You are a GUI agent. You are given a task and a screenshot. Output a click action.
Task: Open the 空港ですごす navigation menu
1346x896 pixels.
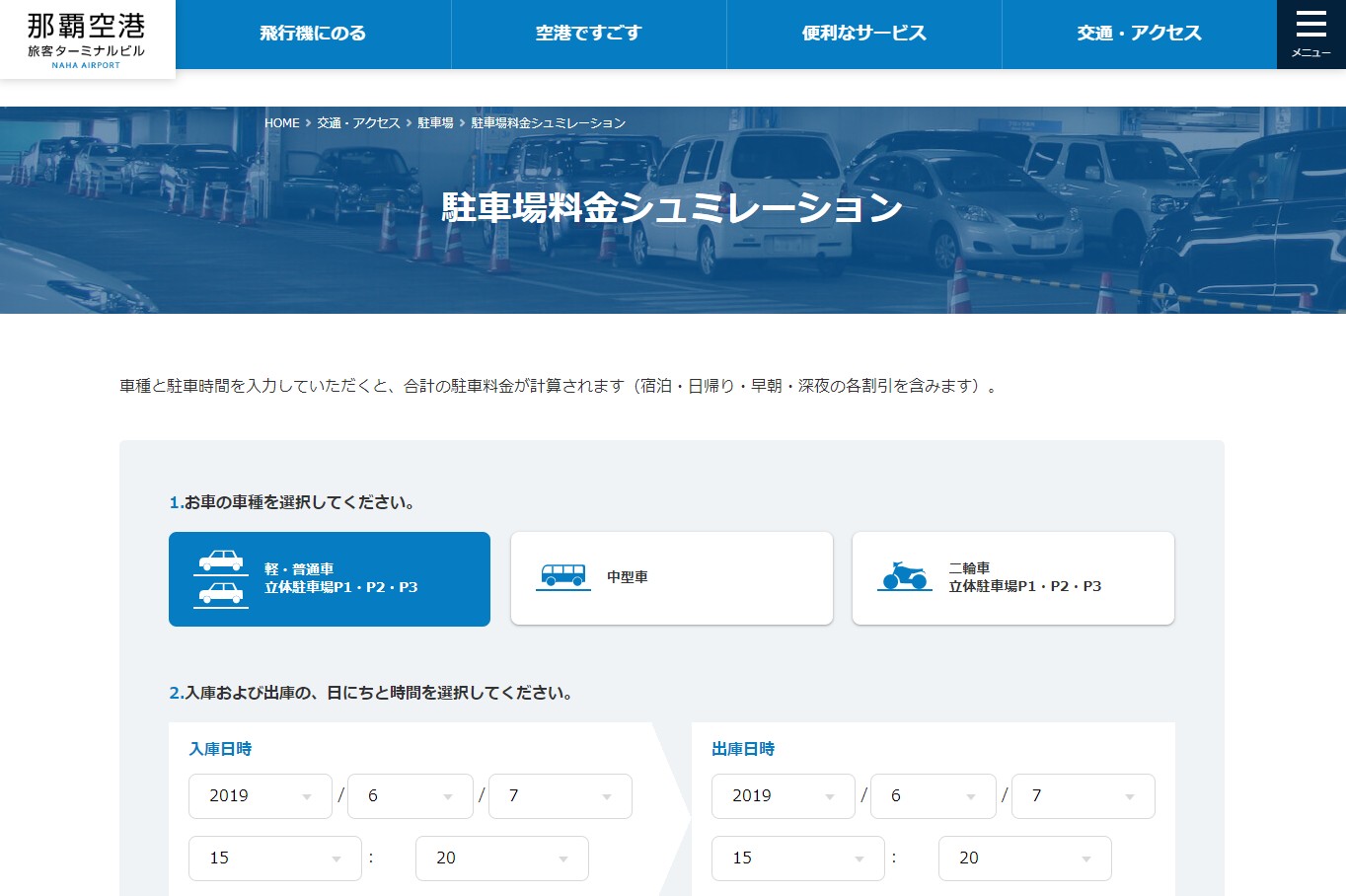tap(589, 35)
